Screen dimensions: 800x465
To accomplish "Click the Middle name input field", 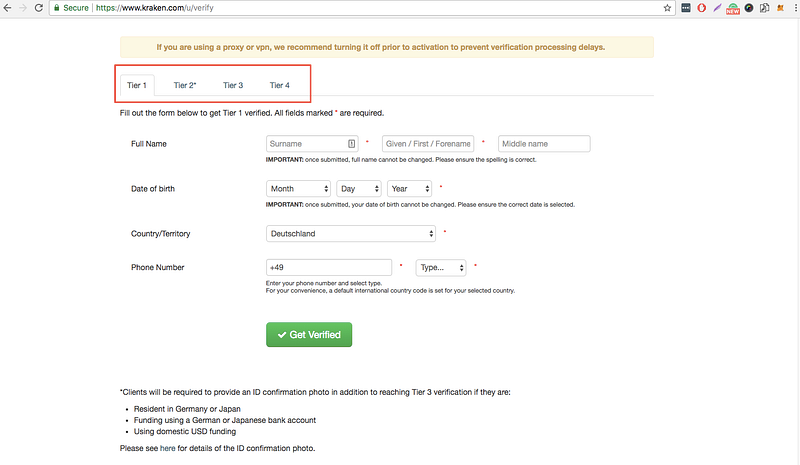I will coord(544,144).
